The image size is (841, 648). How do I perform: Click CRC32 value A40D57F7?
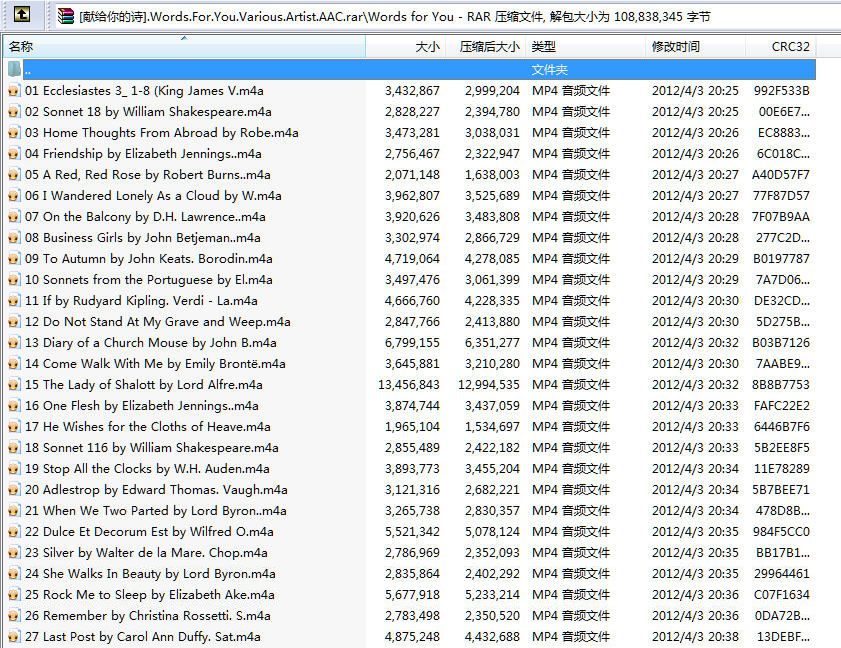pos(781,175)
